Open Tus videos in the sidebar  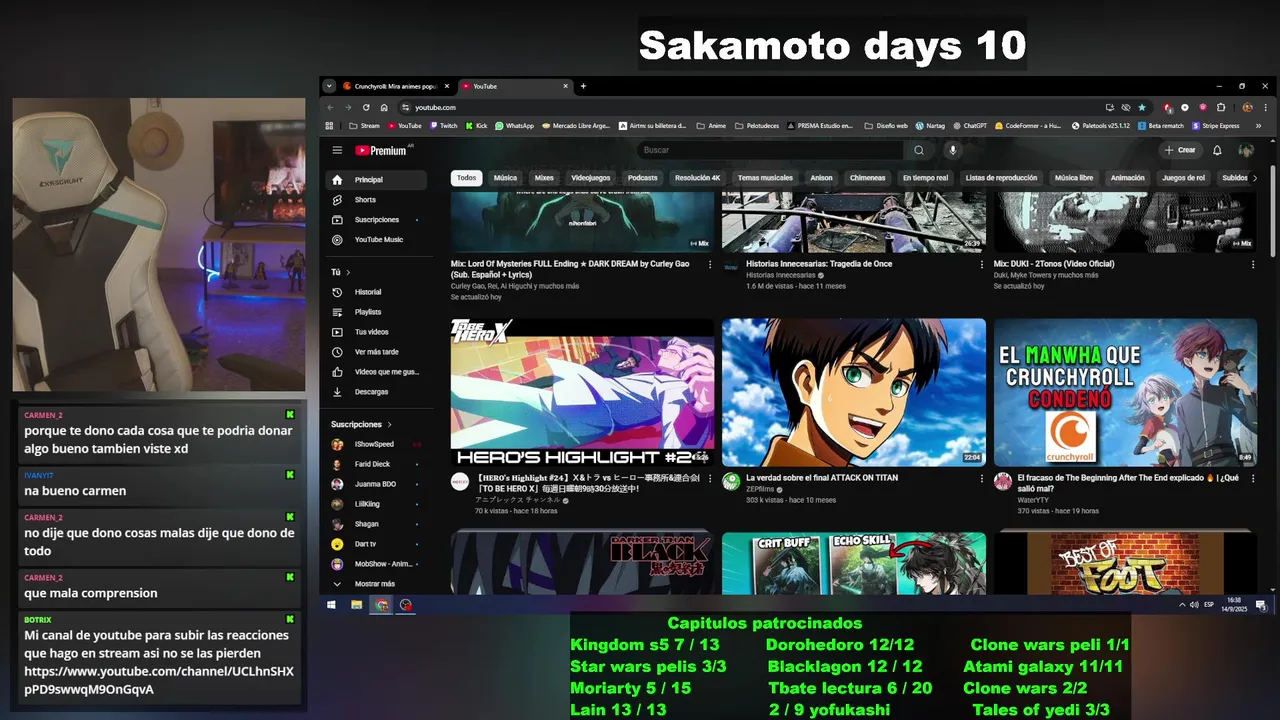tap(376, 332)
